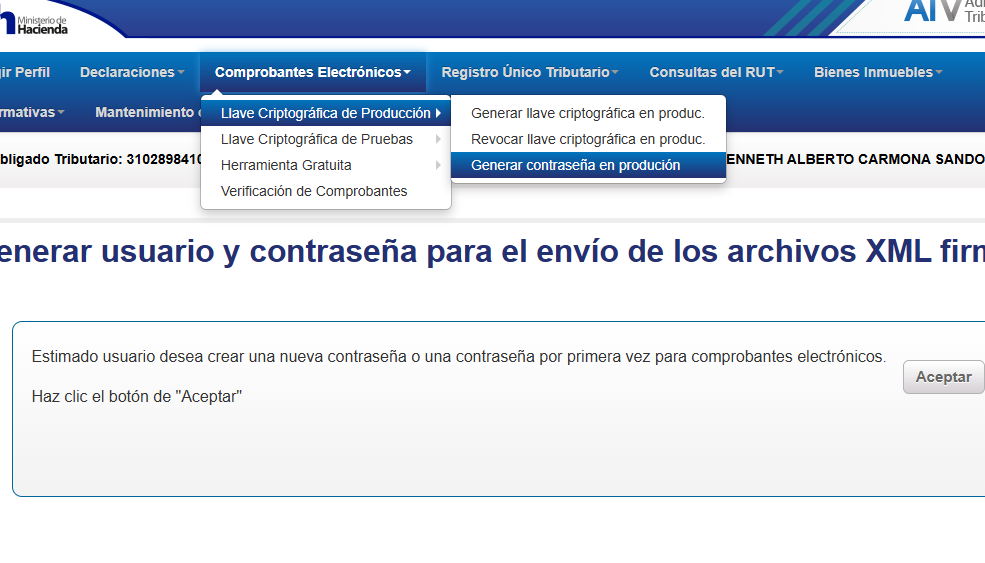
Task: Open the Consultas del RUT dropdown
Action: coord(716,72)
